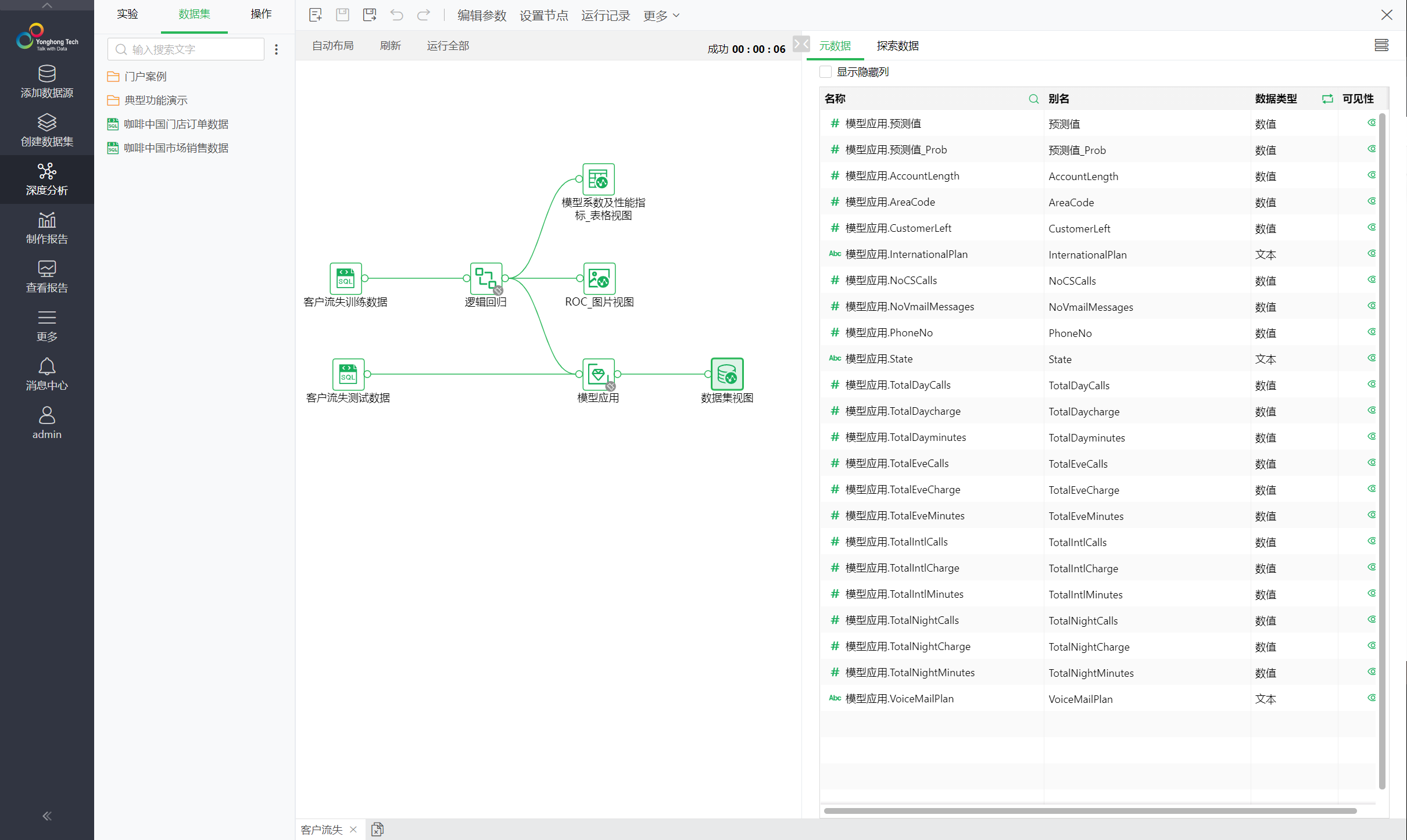Click the 自动布局 button
The image size is (1407, 840).
[x=333, y=46]
